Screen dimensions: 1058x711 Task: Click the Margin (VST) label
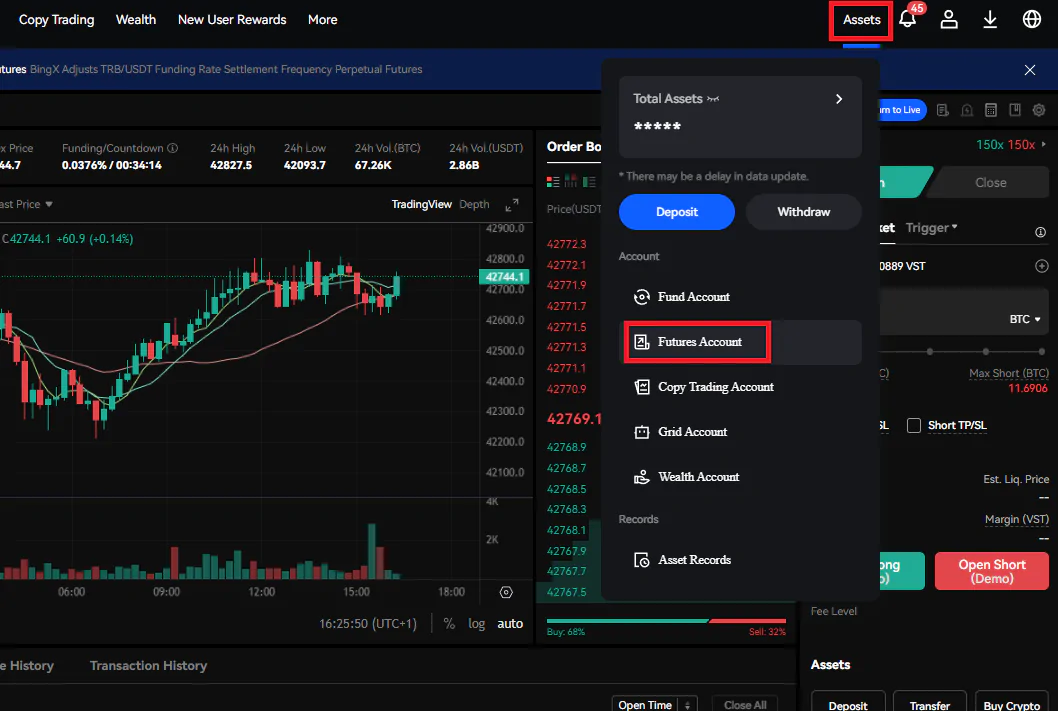tap(1017, 519)
